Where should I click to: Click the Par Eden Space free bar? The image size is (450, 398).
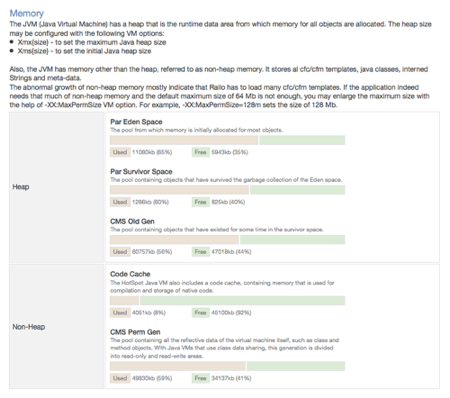[302, 140]
